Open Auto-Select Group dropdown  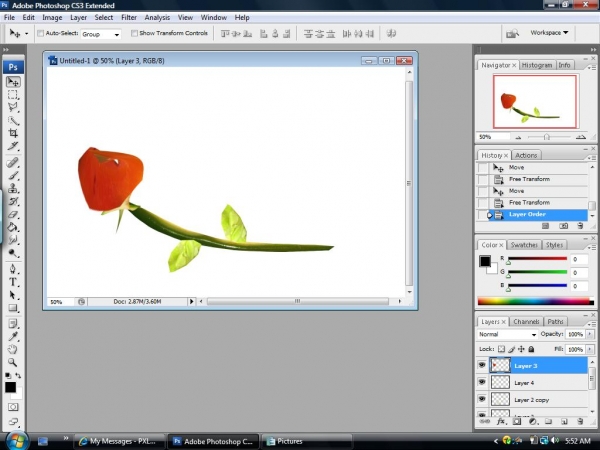click(101, 34)
